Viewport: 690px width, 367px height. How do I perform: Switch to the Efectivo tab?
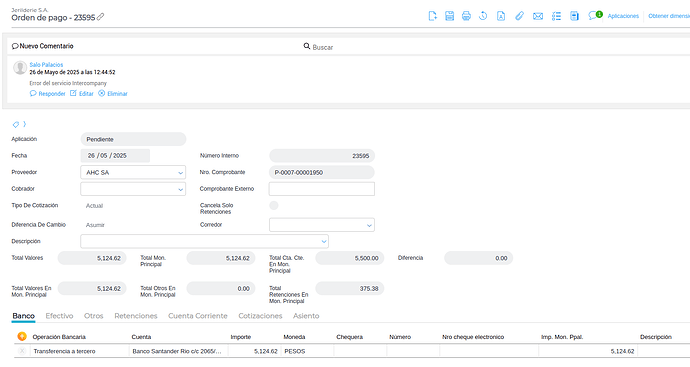pyautogui.click(x=59, y=316)
